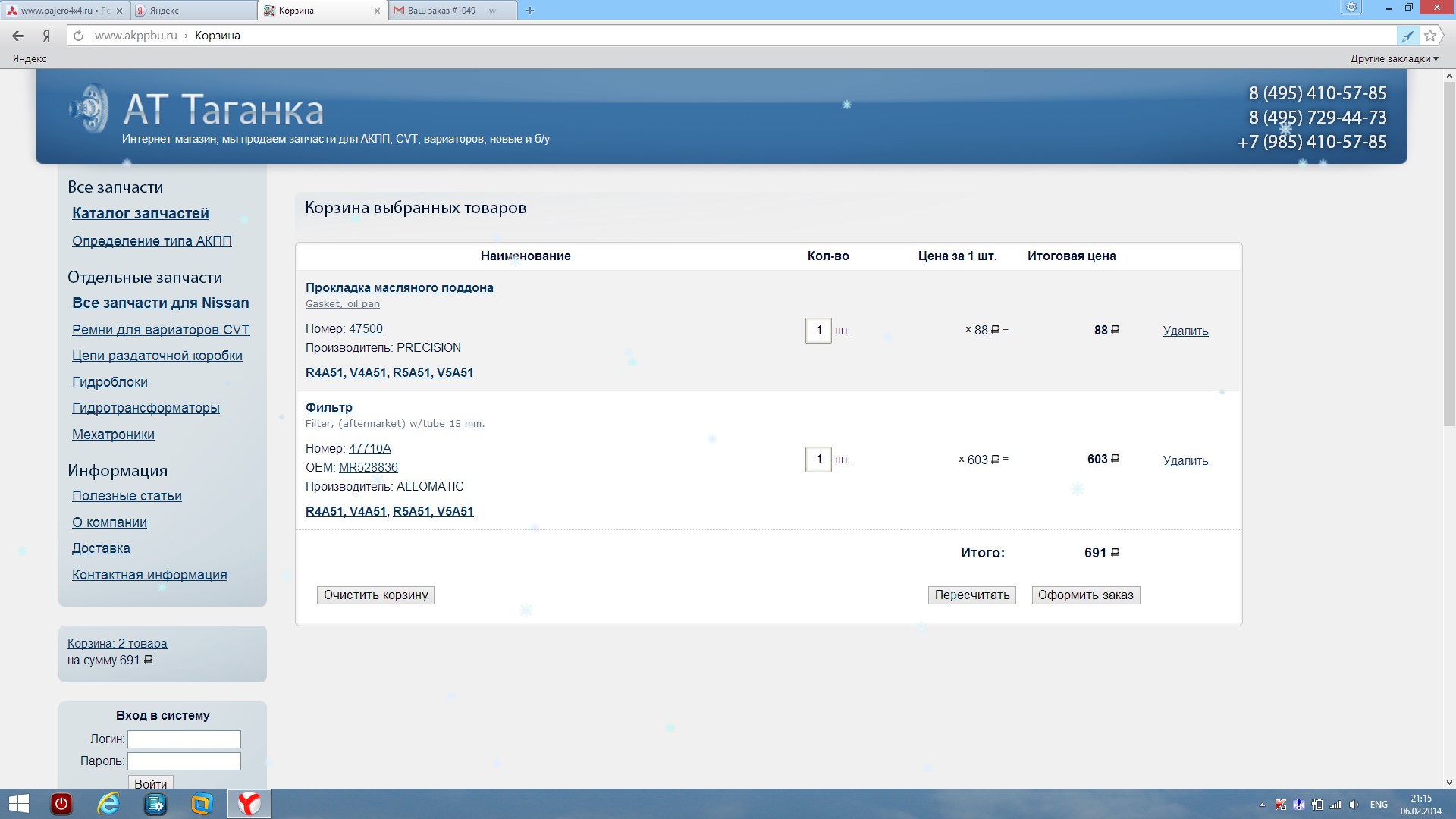Click the browser back arrow
This screenshot has height=819, width=1456.
[x=18, y=36]
